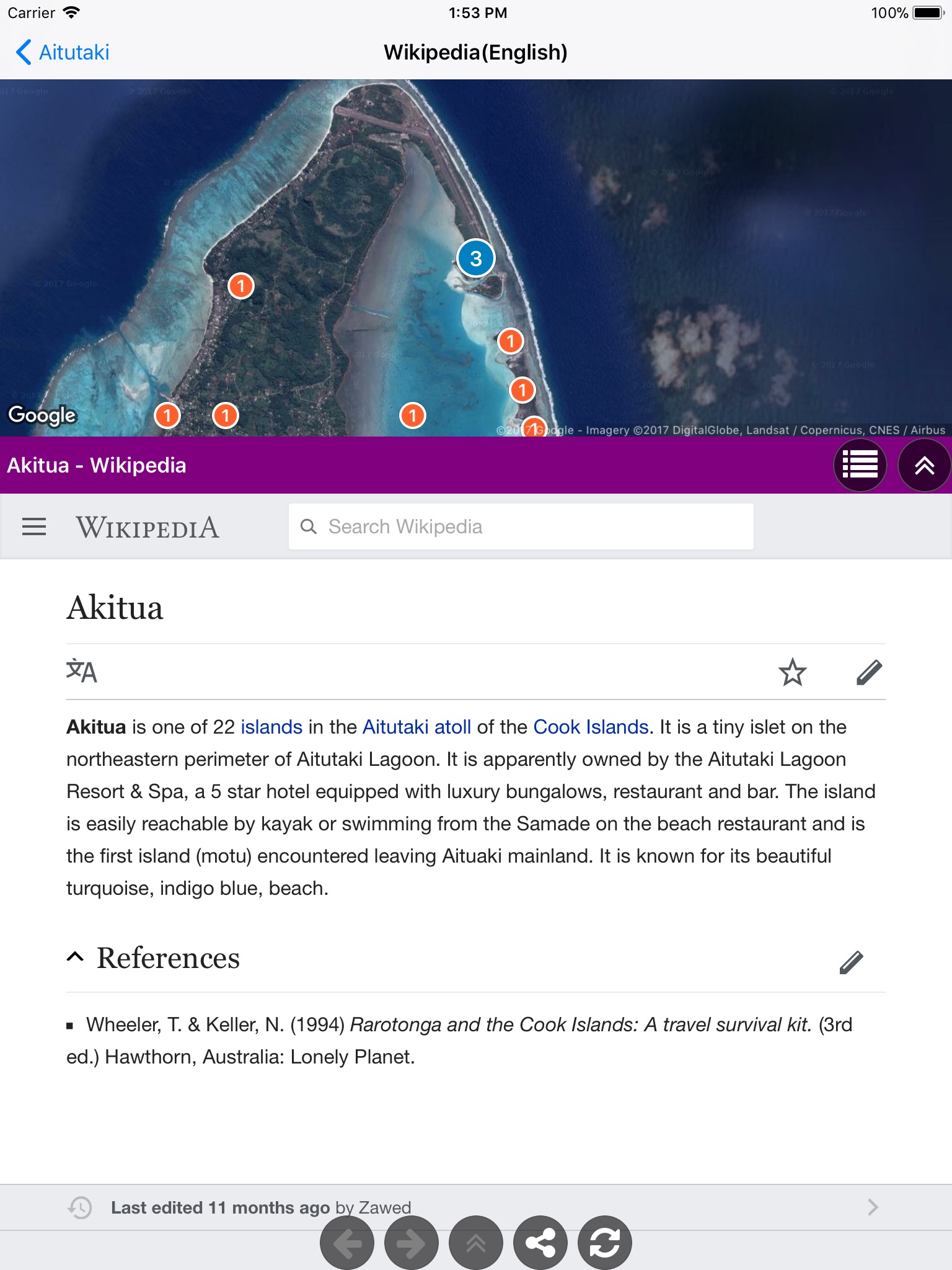Click in the Search Wikipedia field
Viewport: 952px width, 1270px height.
(x=521, y=526)
